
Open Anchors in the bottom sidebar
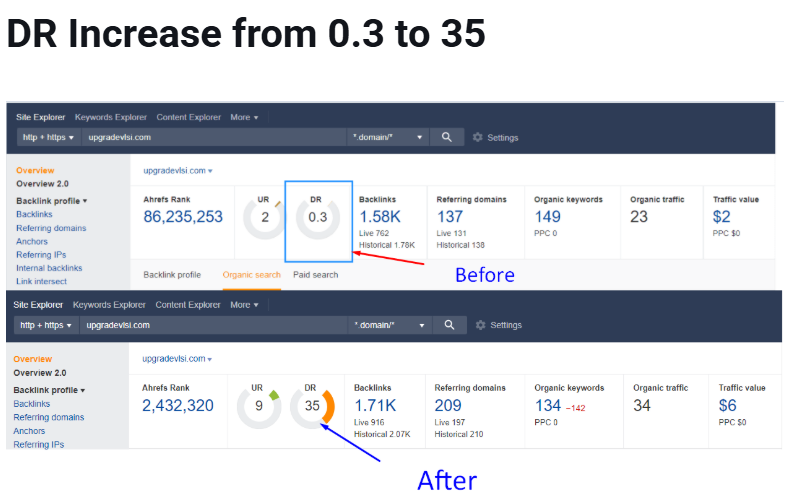click(x=29, y=431)
